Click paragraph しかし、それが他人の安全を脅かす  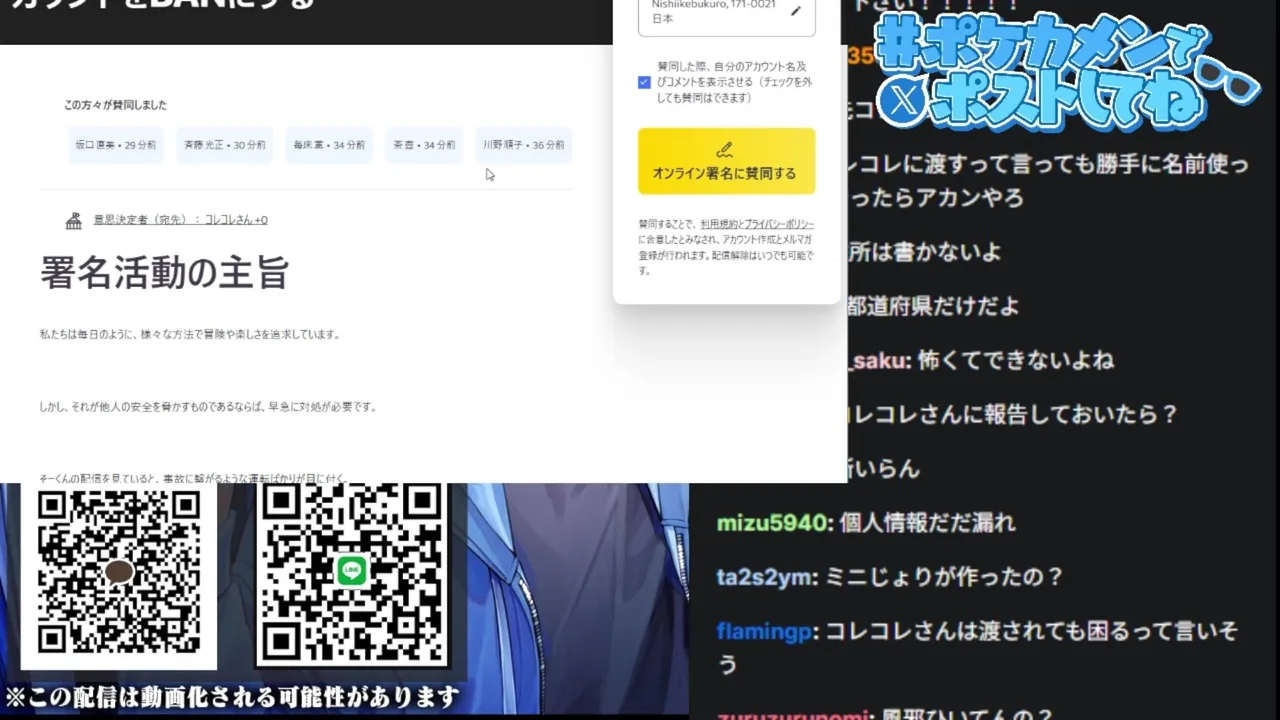(x=208, y=407)
